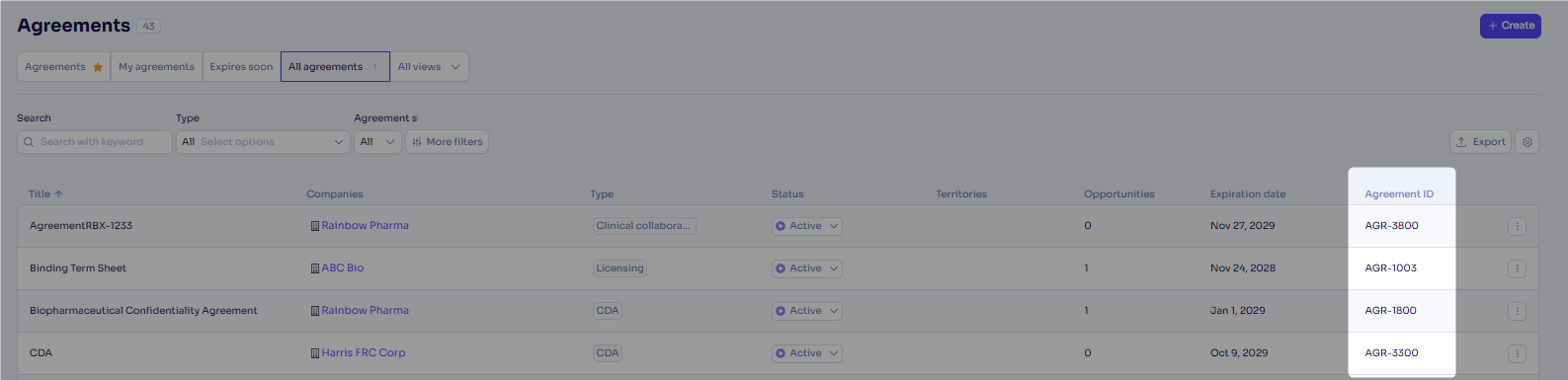Change Active status for Binding Term Sheet

(x=807, y=268)
